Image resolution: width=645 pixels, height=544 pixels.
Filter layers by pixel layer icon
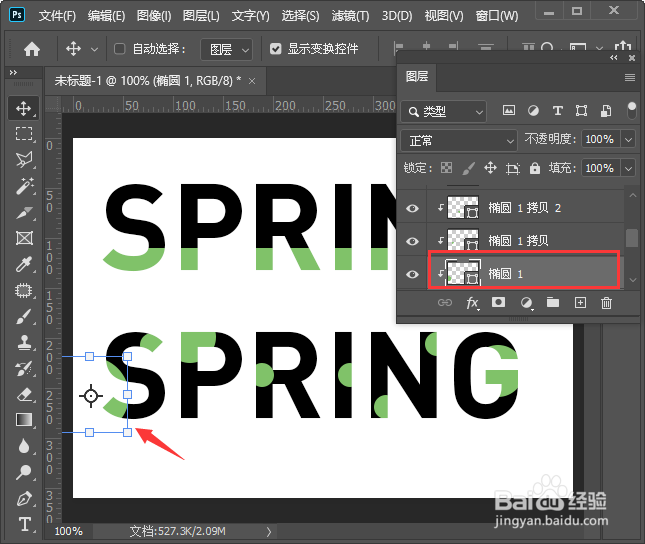509,110
